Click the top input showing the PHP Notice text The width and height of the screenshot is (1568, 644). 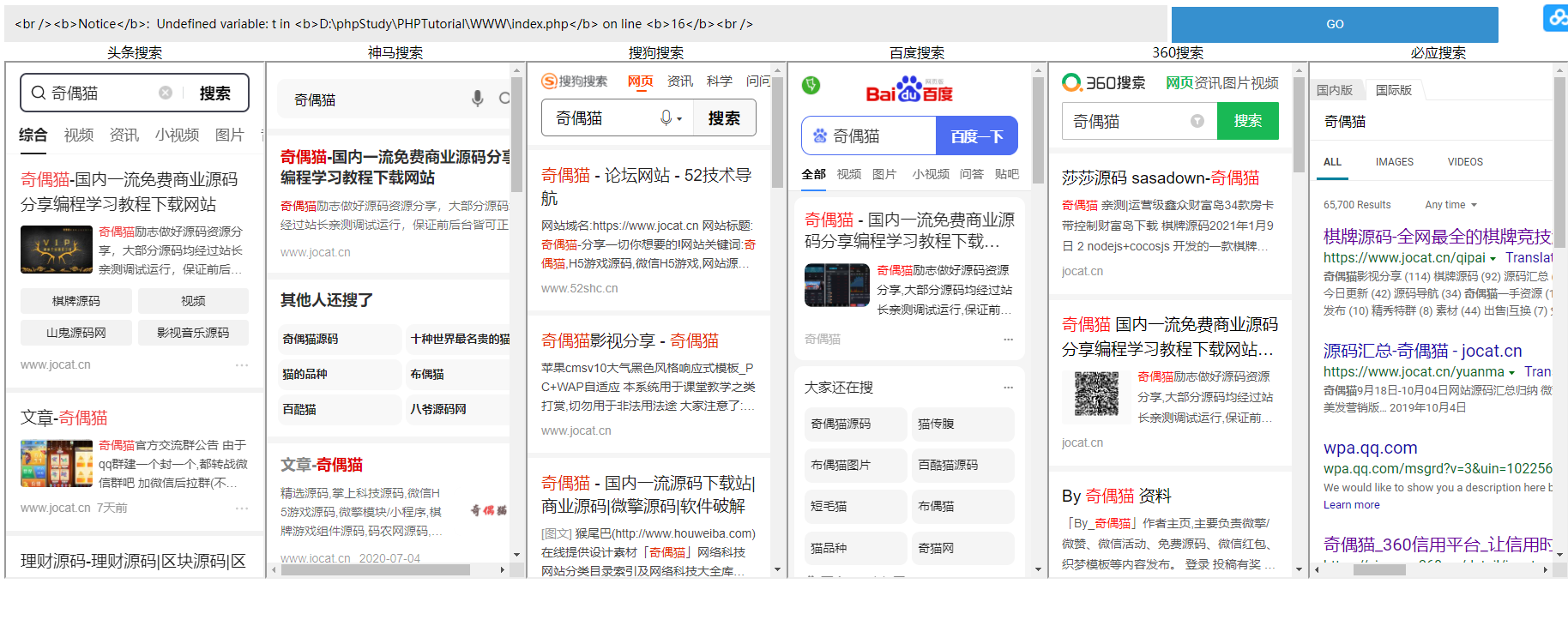pos(586,24)
